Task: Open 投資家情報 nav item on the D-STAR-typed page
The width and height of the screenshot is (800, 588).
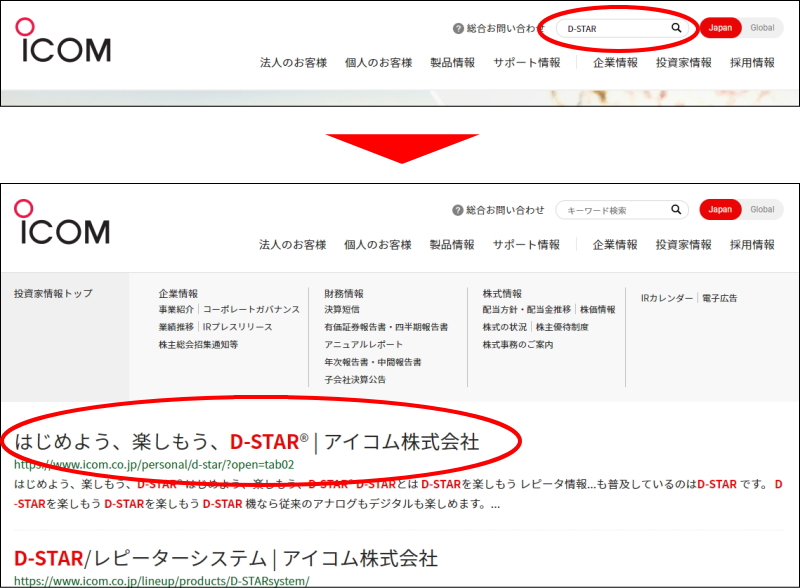Action: point(684,63)
